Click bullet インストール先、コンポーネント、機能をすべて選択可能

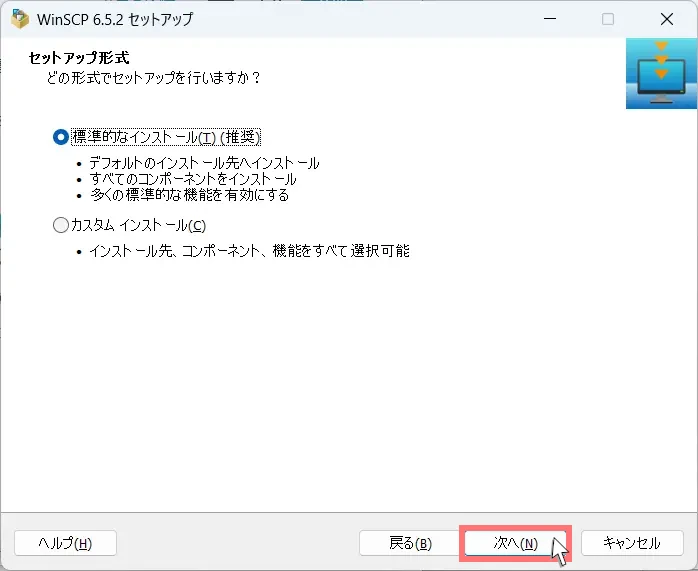[x=249, y=251]
